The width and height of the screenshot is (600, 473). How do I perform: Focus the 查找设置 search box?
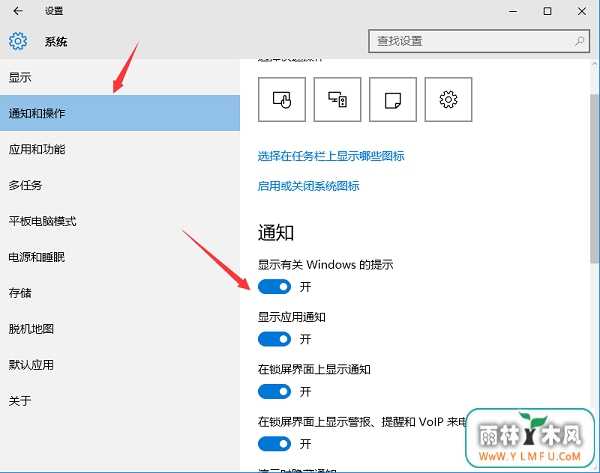point(479,41)
